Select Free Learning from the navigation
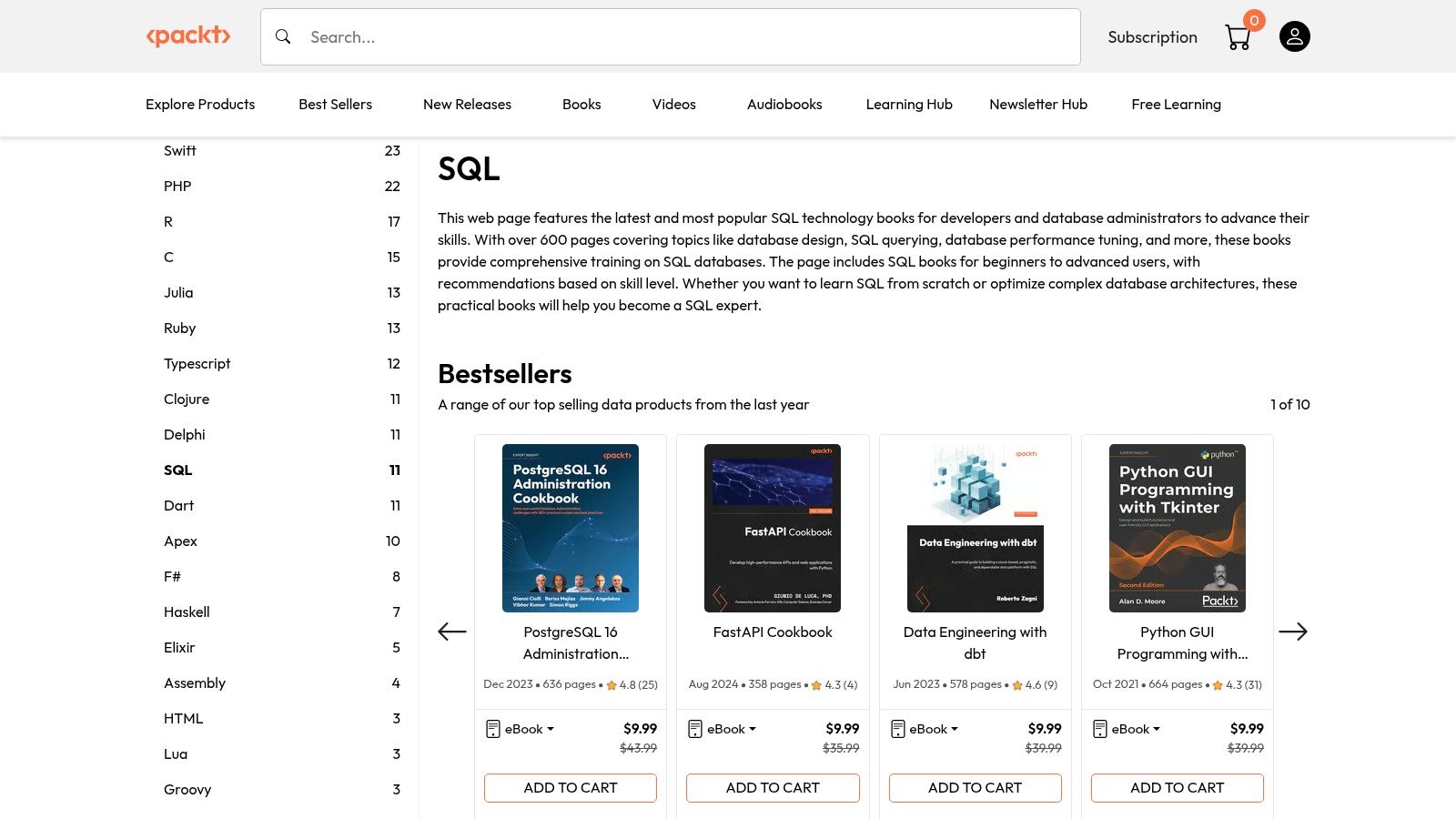 point(1176,104)
